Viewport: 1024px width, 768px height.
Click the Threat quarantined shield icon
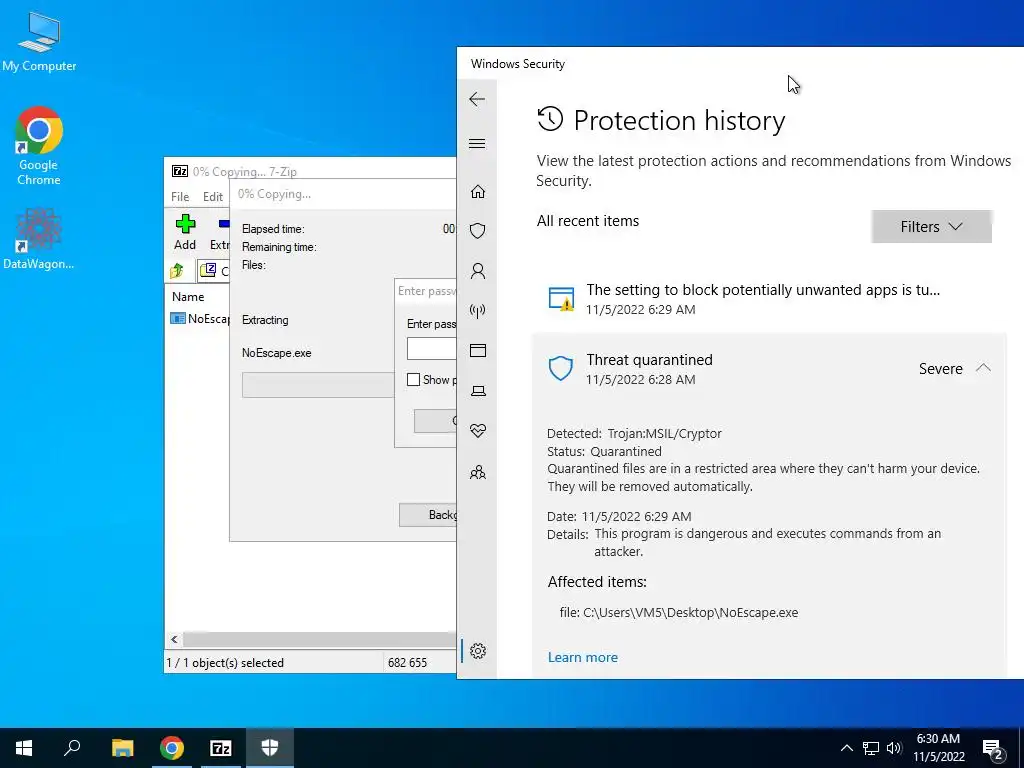point(560,368)
